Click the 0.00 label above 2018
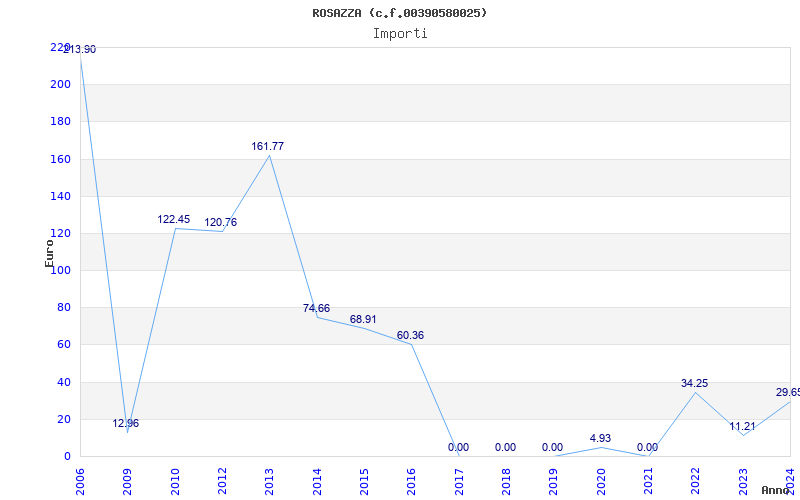800x500 pixels. tap(505, 447)
